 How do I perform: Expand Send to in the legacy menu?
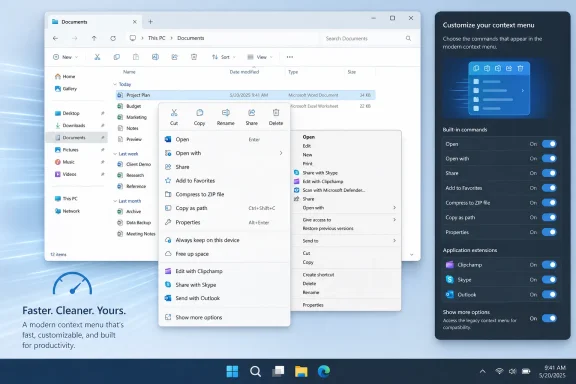pyautogui.click(x=394, y=240)
